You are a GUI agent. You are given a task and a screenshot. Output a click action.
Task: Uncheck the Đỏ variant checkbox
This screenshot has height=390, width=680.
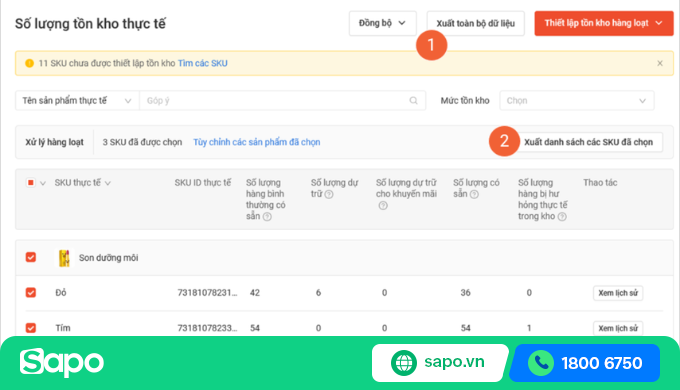click(x=31, y=292)
